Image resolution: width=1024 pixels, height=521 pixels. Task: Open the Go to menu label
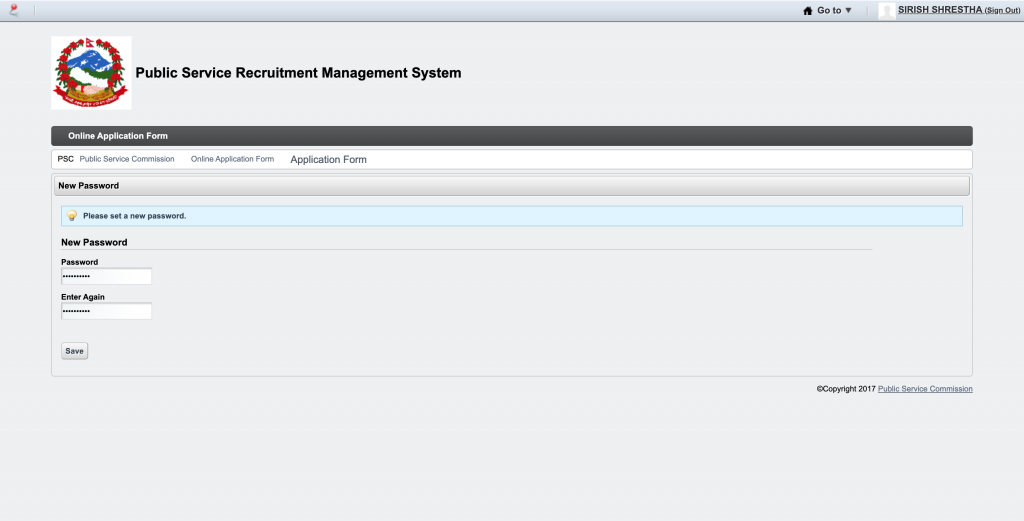pos(829,11)
